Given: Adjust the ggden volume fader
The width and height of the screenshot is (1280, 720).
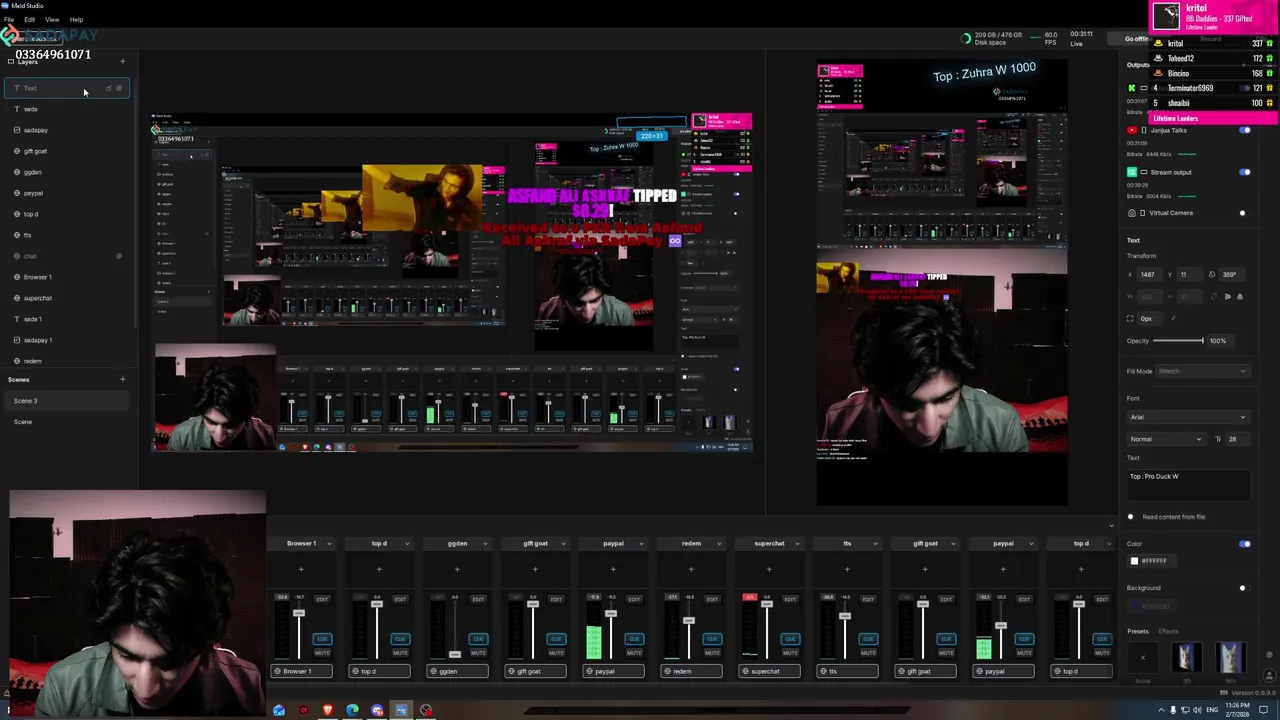Looking at the screenshot, I should (x=454, y=653).
